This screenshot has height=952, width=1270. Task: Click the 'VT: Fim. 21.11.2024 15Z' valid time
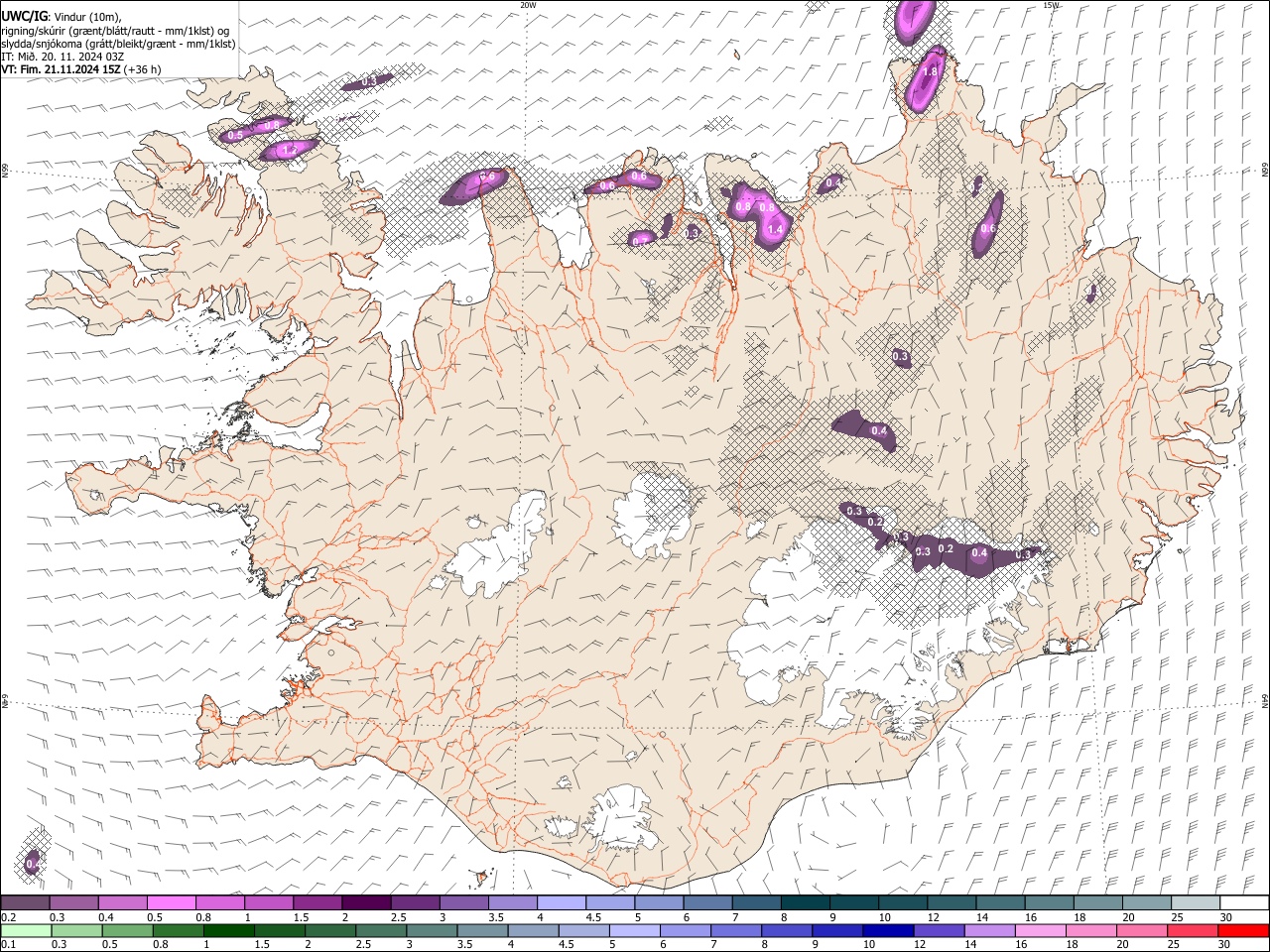pos(61,69)
